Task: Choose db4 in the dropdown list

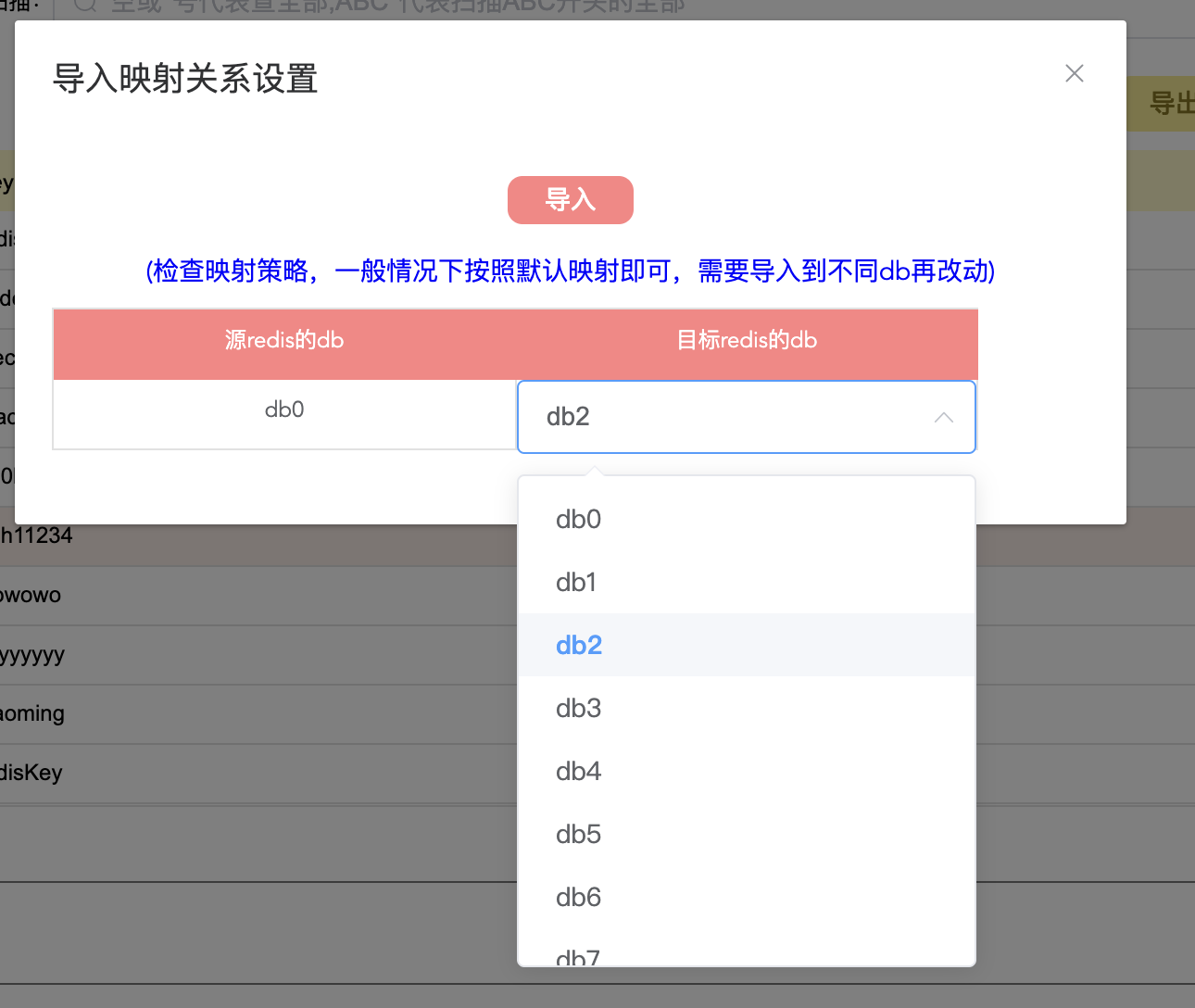Action: point(578,772)
